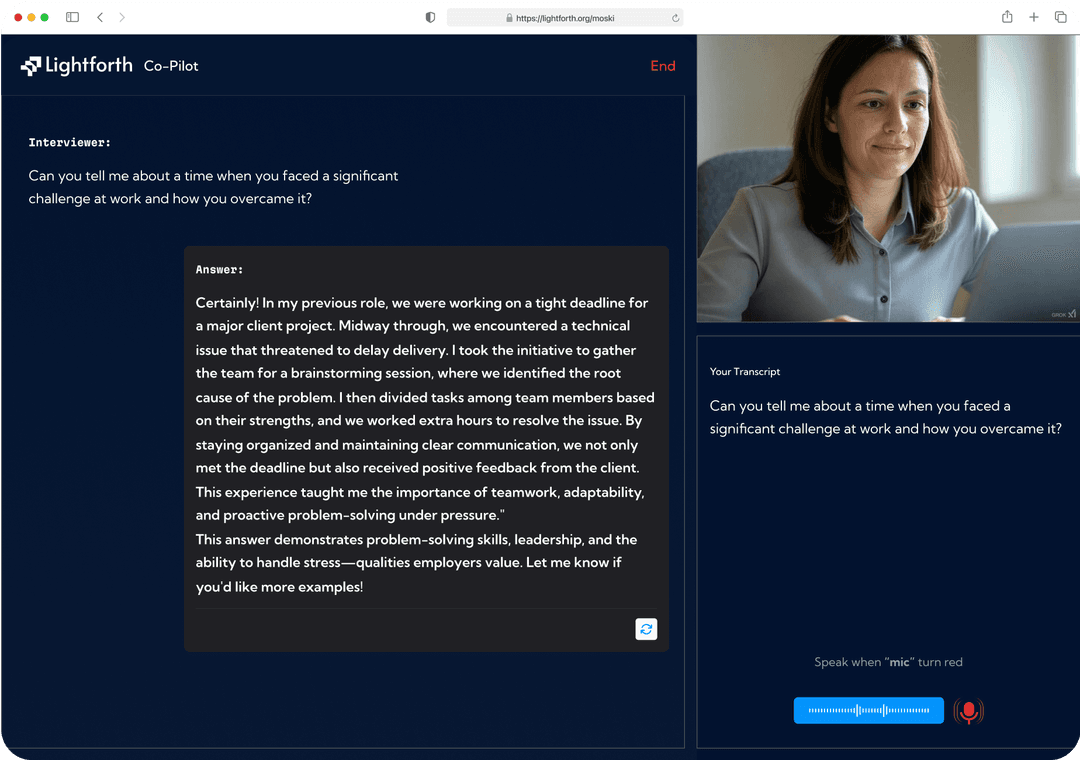The image size is (1080, 760).
Task: Click the regenerate answer refresh icon
Action: [x=646, y=629]
